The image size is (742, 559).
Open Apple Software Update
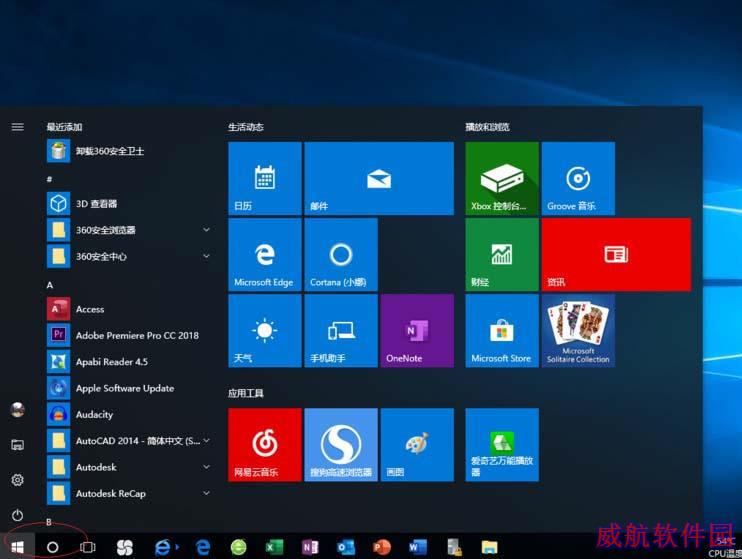(129, 388)
